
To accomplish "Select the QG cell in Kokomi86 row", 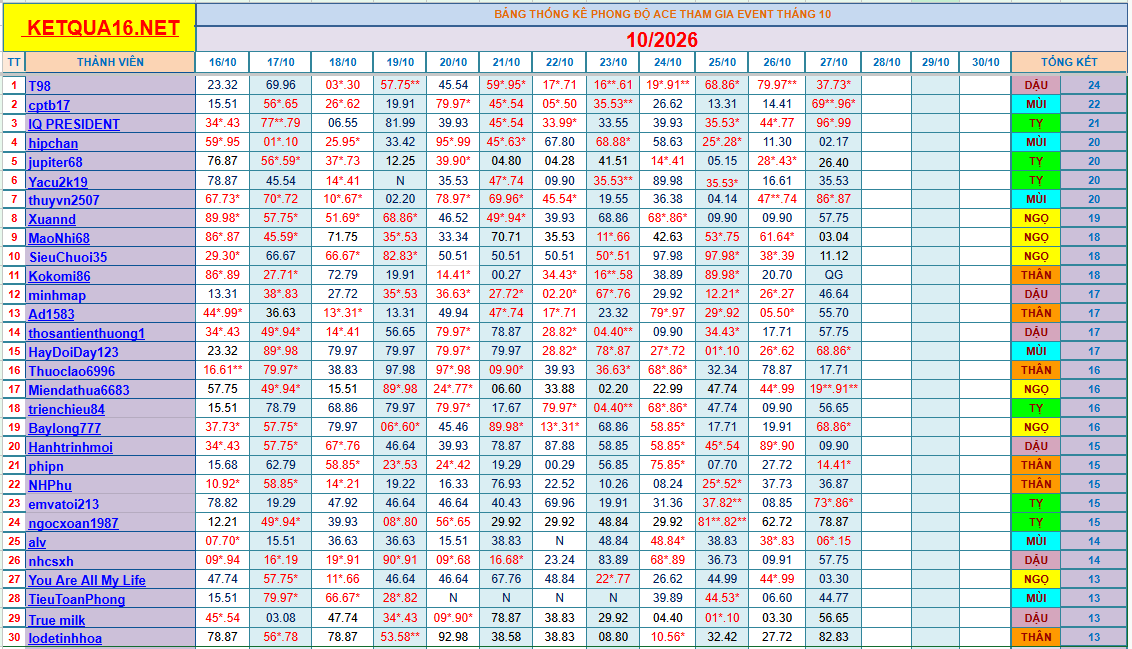I will point(833,275).
